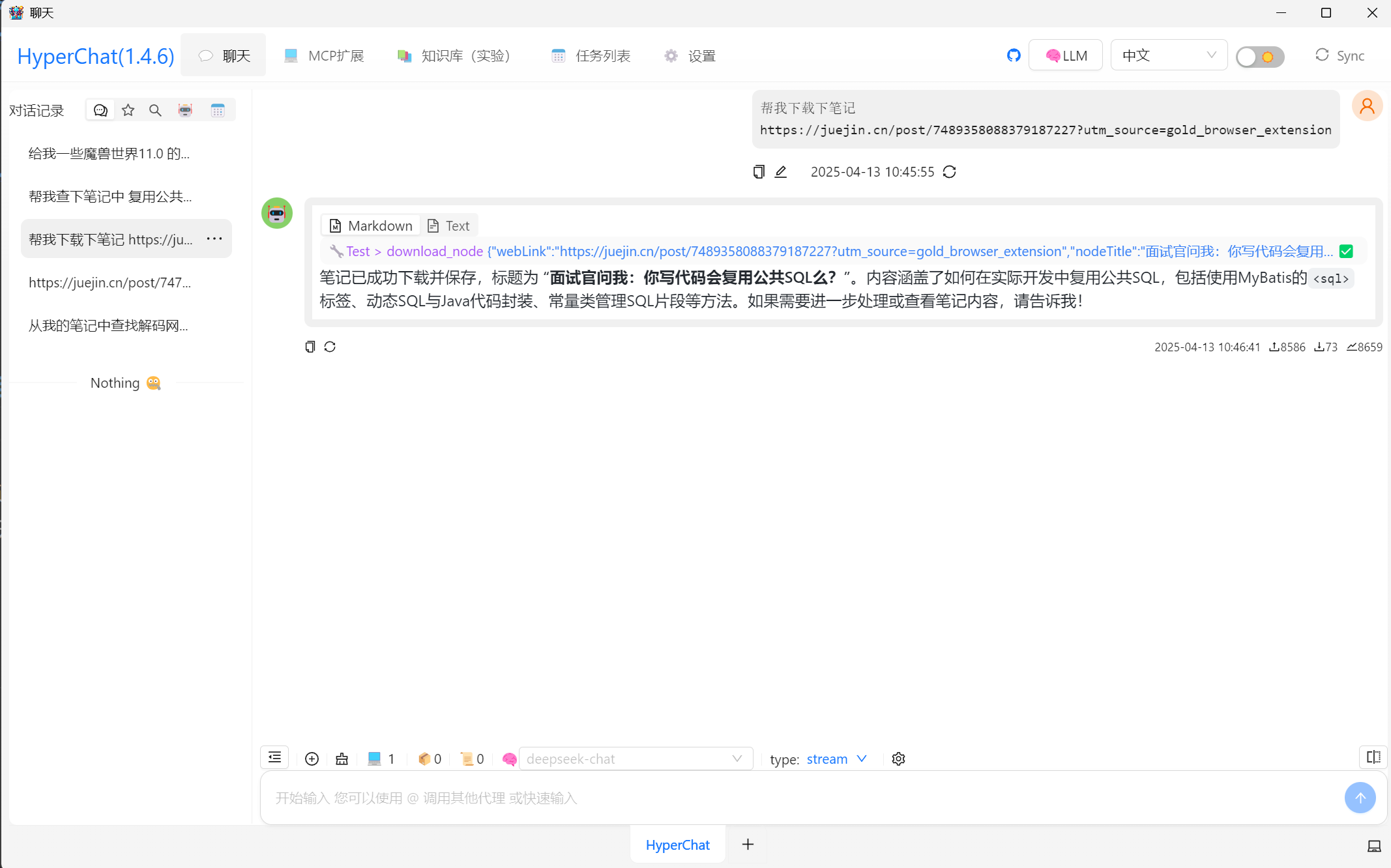Open the 知识库（实验） tab
The image size is (1391, 868).
[x=454, y=55]
